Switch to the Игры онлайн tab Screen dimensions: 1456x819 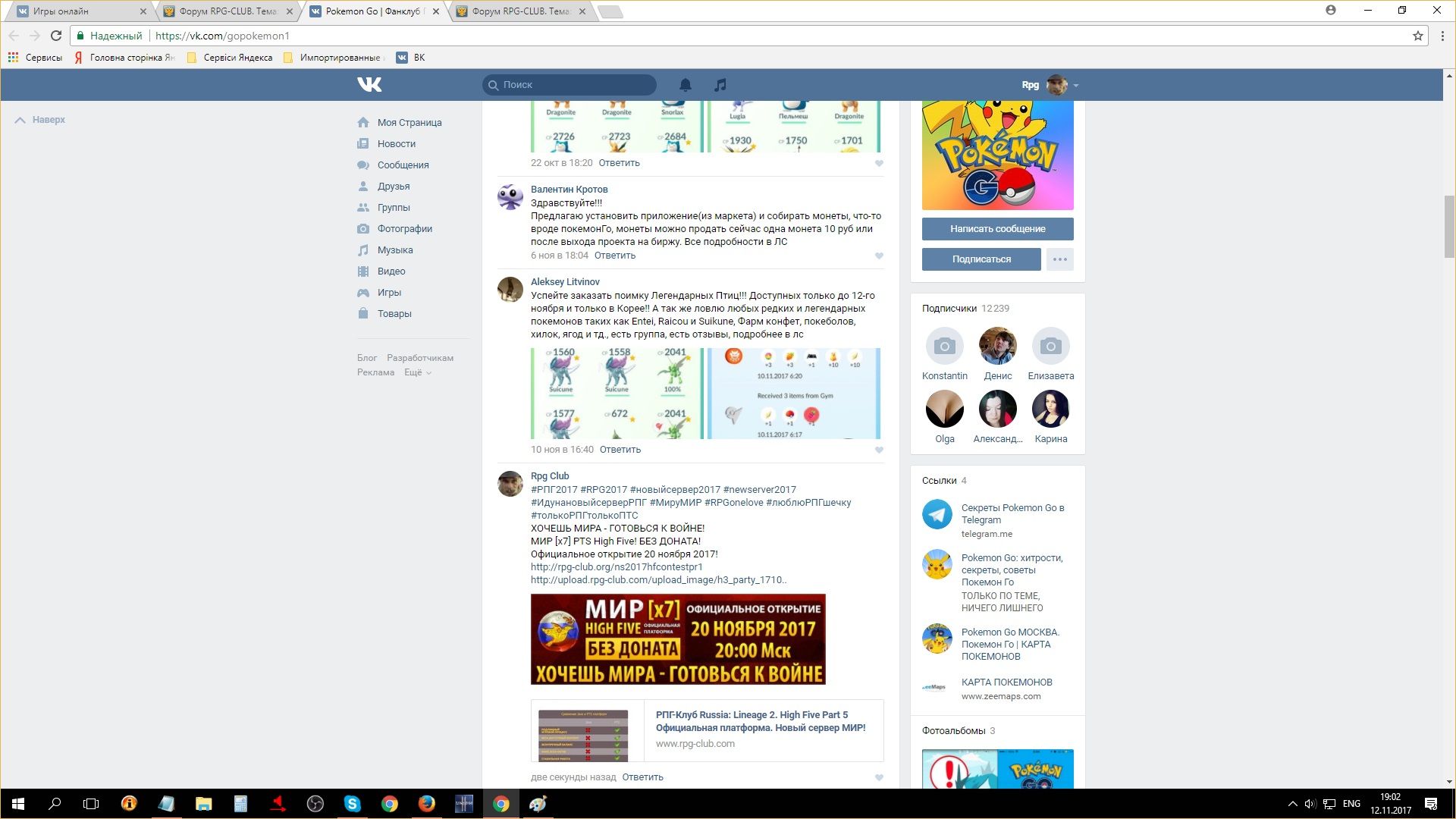pyautogui.click(x=76, y=11)
